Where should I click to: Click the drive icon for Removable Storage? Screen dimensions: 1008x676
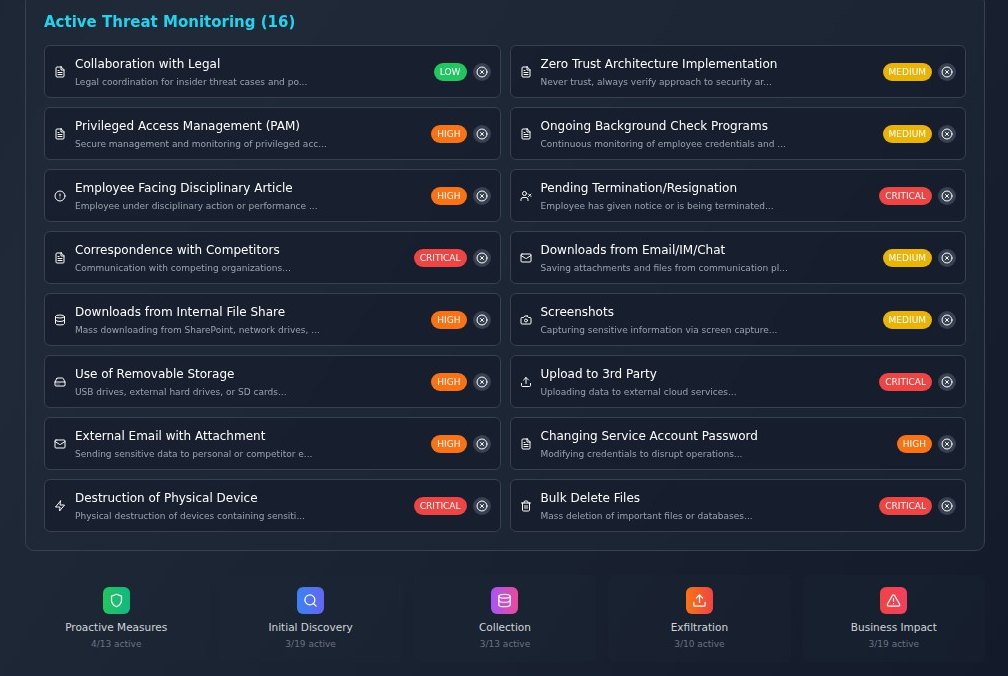60,382
